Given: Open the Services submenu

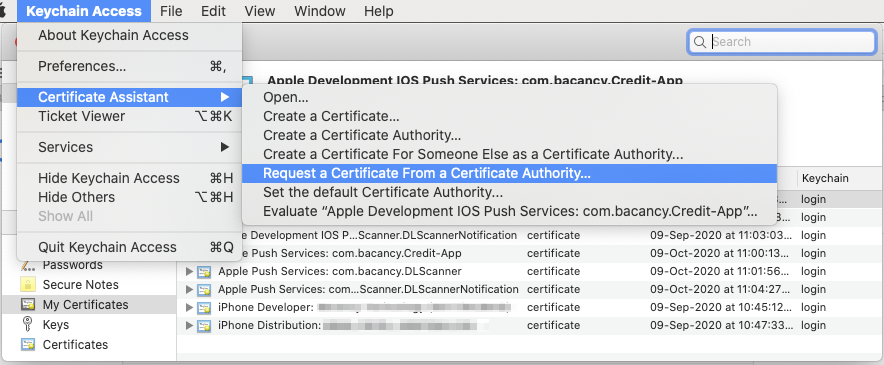Looking at the screenshot, I should coord(130,147).
